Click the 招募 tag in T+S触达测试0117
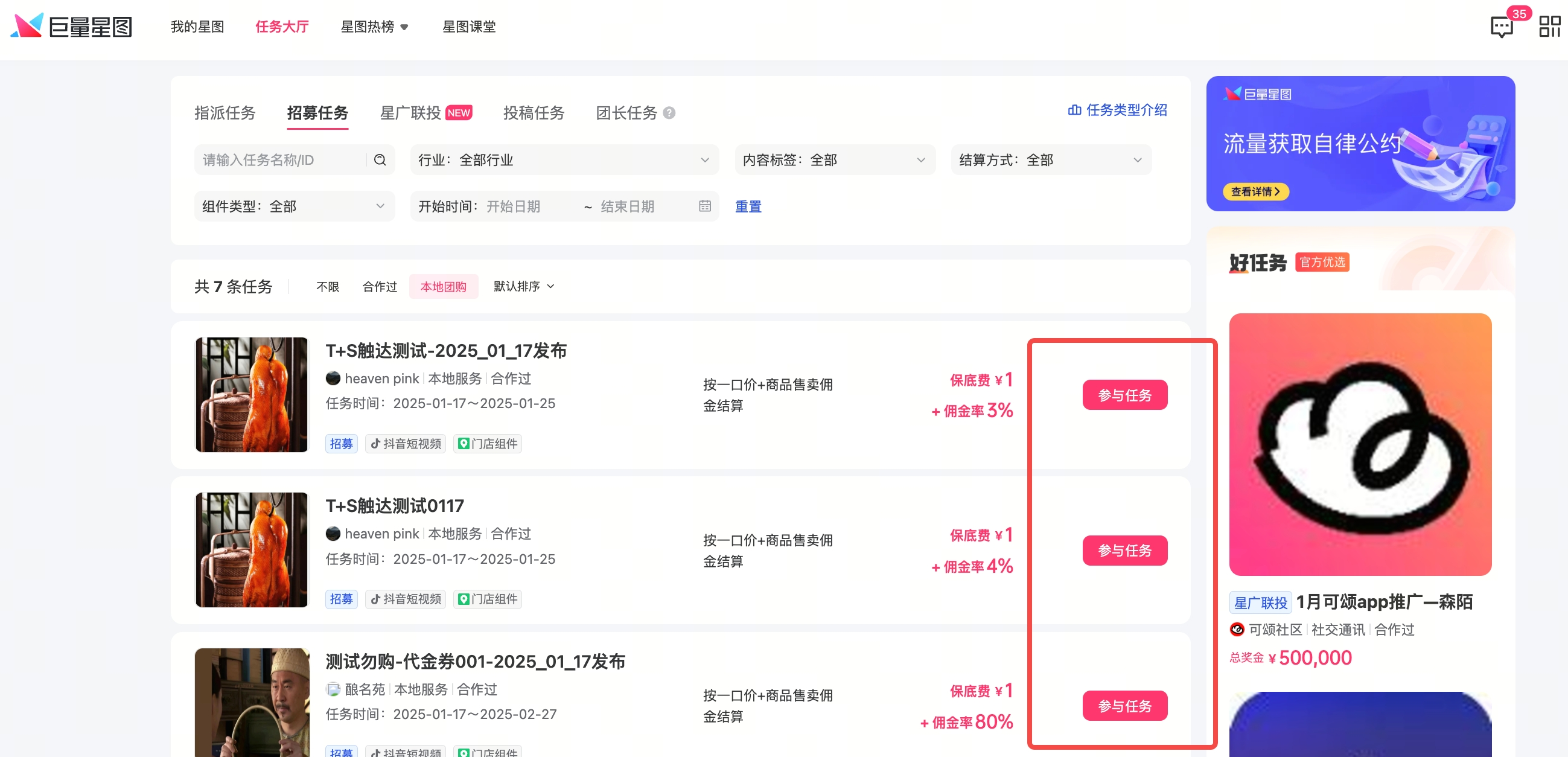 coord(341,599)
